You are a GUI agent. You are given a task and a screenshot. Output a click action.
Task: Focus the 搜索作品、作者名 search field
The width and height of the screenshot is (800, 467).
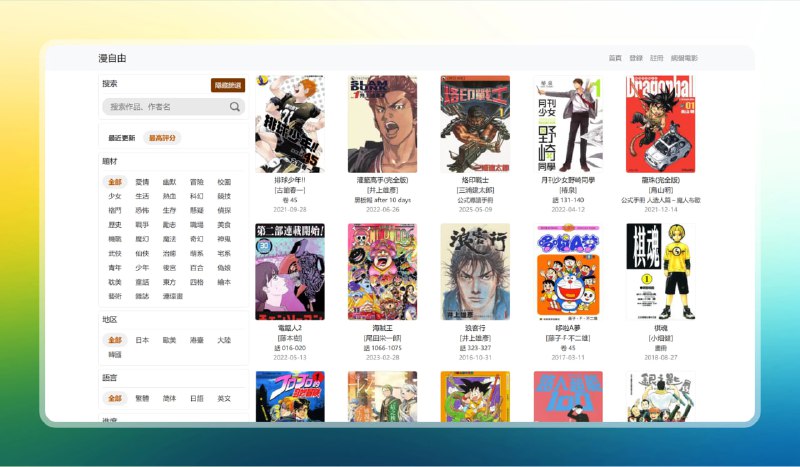point(165,107)
